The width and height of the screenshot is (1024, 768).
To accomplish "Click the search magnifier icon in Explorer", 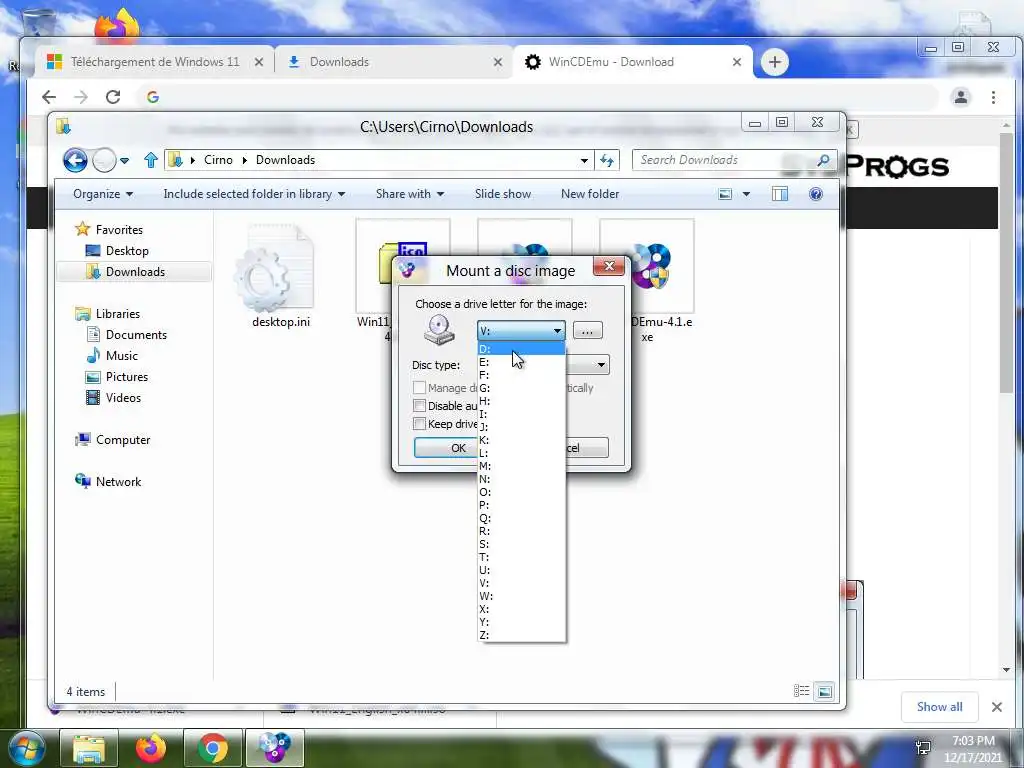I will point(824,160).
